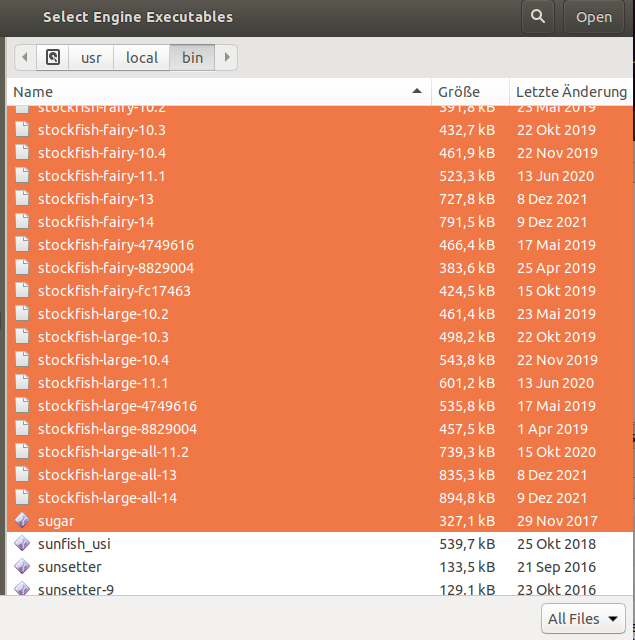Click the 894,8 kB size value
This screenshot has width=635, height=640.
click(x=467, y=498)
